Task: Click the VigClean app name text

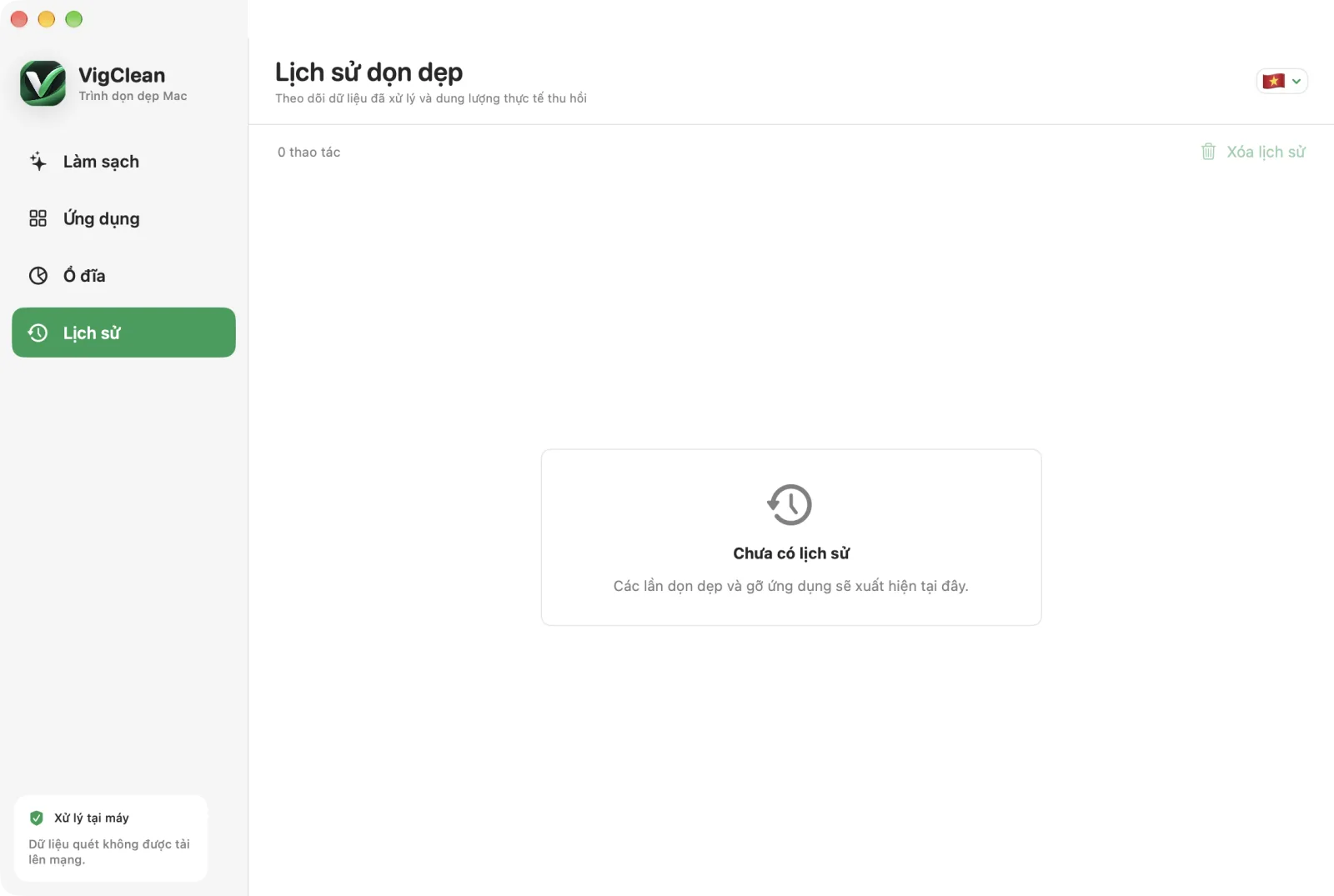Action: point(122,75)
